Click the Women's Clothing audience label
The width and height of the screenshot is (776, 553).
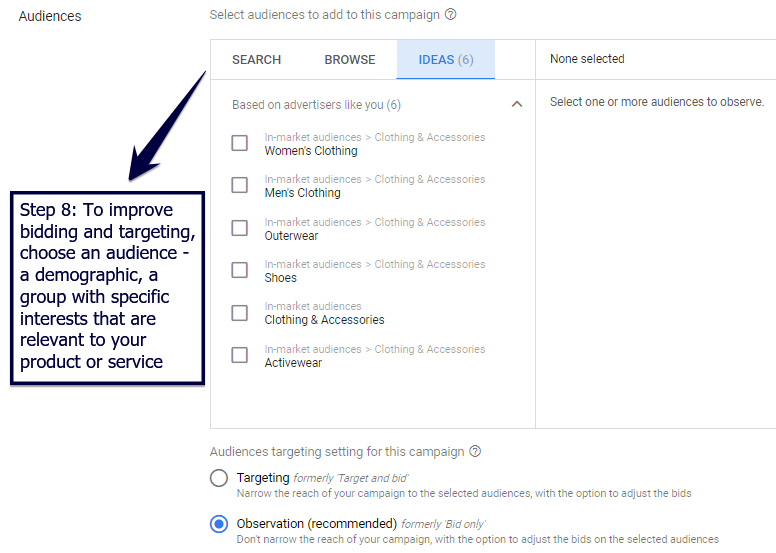(311, 151)
